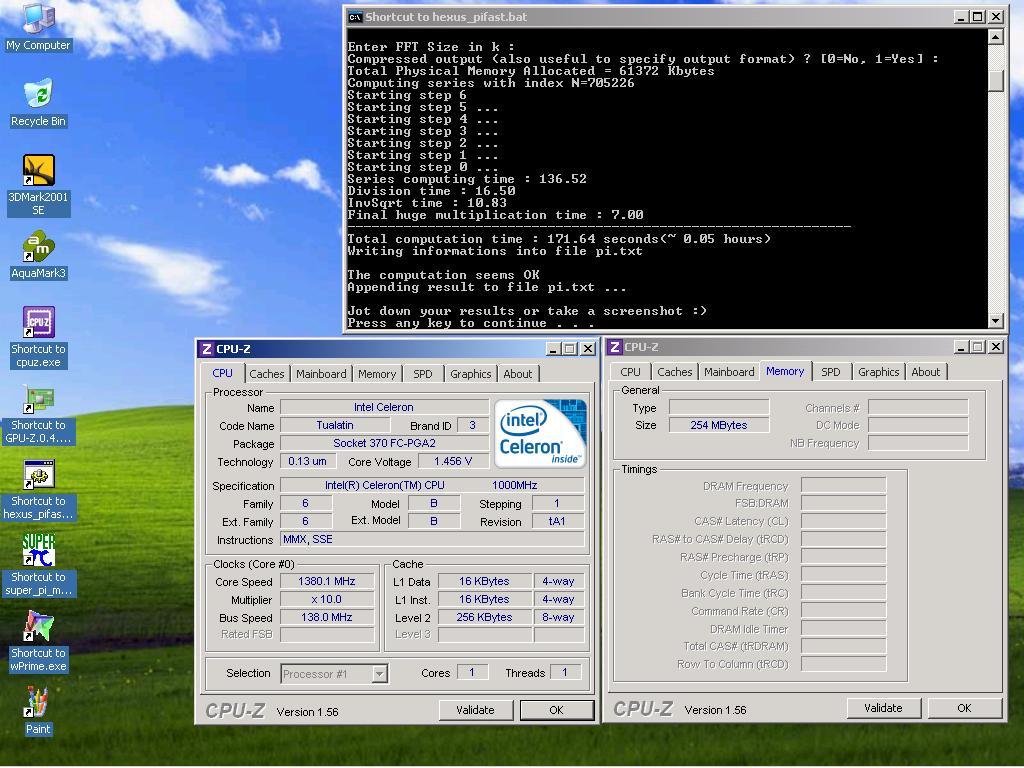Click the Bus Speed value 138.0 MHz
1024x768 pixels.
[x=327, y=617]
